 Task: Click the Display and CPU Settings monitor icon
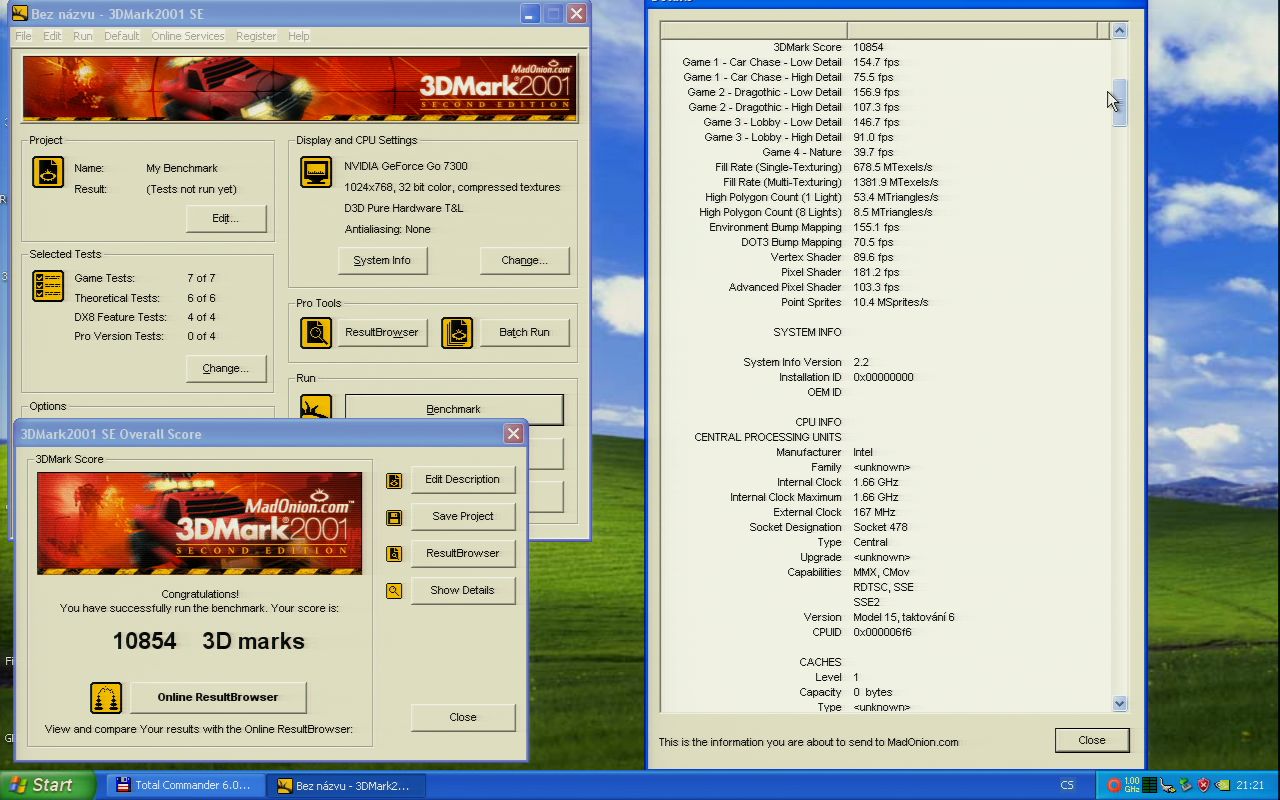(x=316, y=172)
